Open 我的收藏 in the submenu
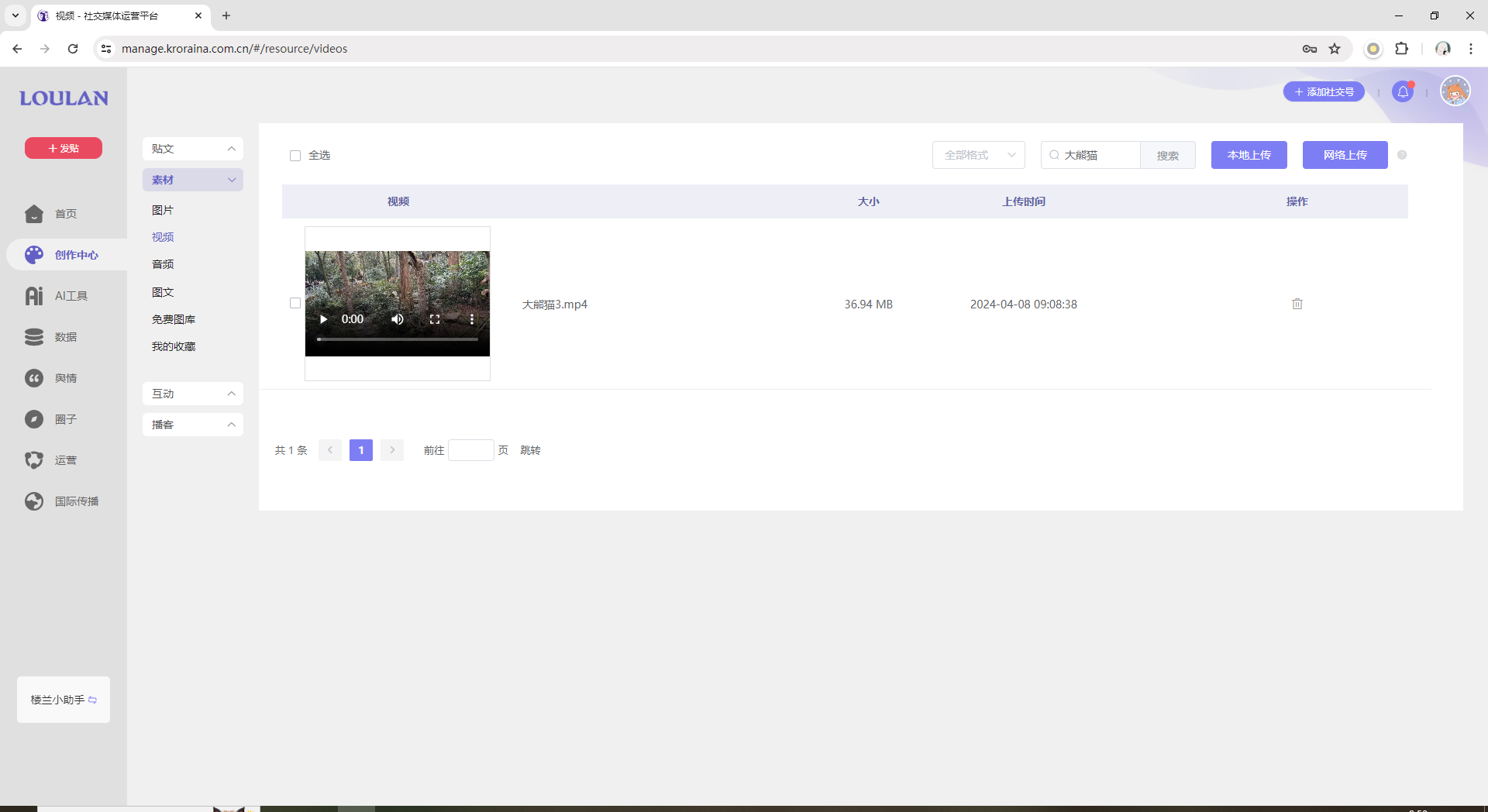Image resolution: width=1488 pixels, height=812 pixels. pos(174,346)
